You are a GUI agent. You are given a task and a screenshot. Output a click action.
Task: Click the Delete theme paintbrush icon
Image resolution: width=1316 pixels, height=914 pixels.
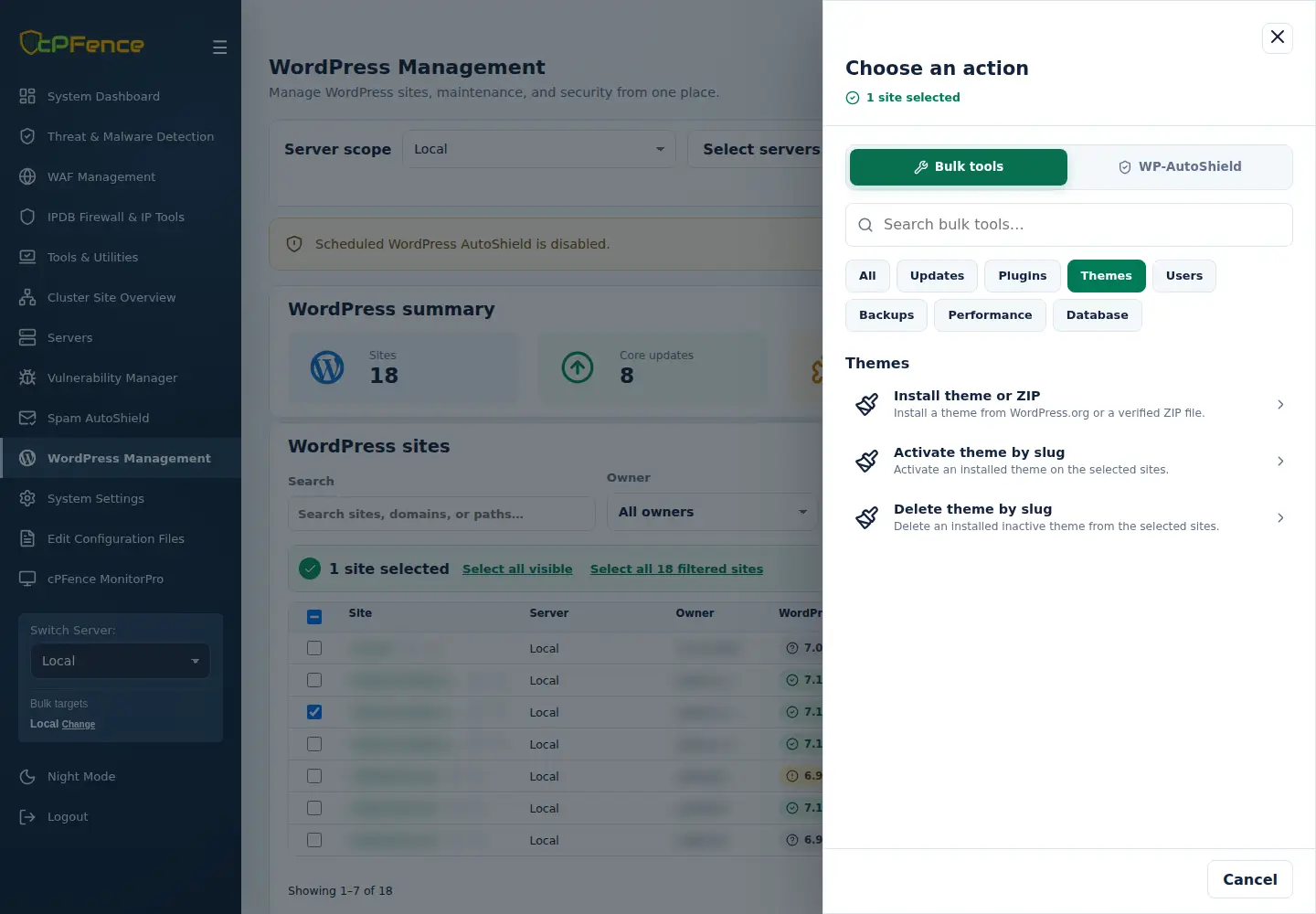pos(867,517)
